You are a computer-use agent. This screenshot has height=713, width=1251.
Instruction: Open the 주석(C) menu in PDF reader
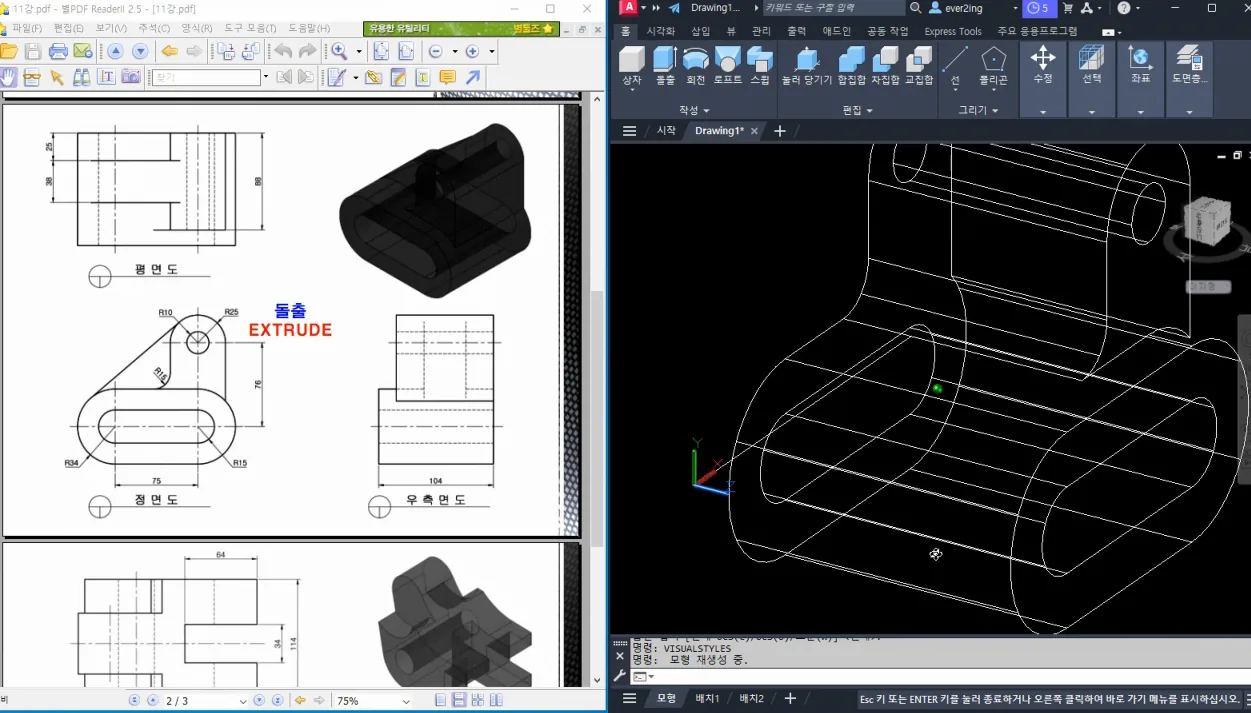[154, 28]
